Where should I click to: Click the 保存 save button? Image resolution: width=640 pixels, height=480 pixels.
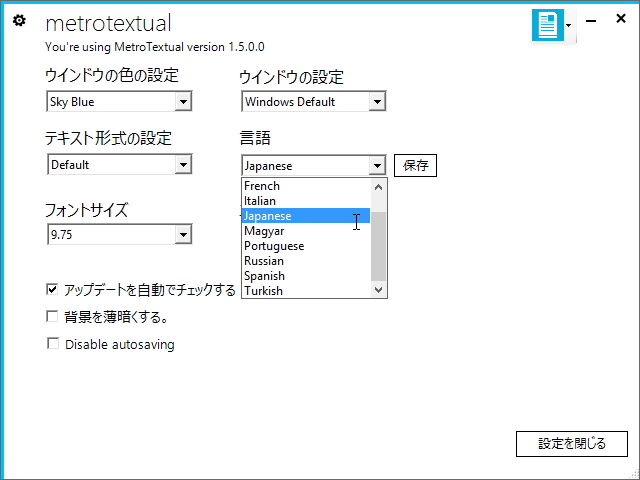click(415, 165)
